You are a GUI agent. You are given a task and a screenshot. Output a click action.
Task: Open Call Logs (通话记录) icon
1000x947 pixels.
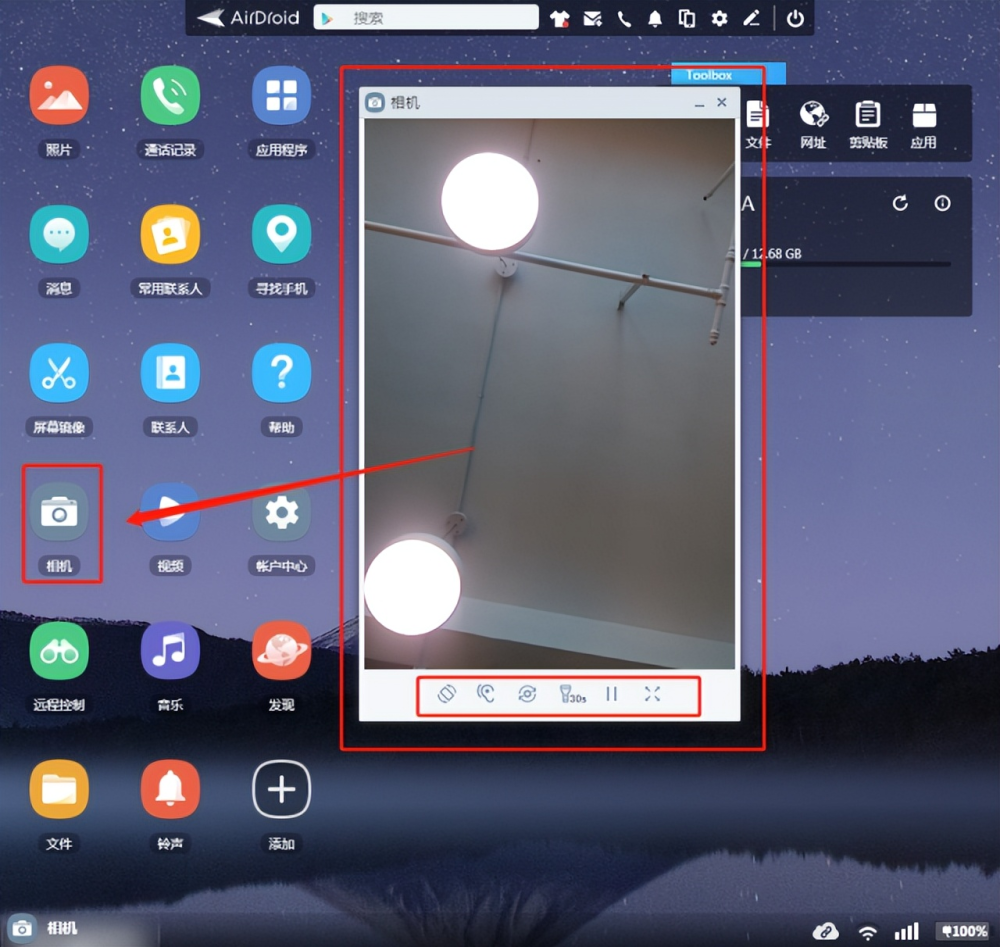tap(170, 96)
